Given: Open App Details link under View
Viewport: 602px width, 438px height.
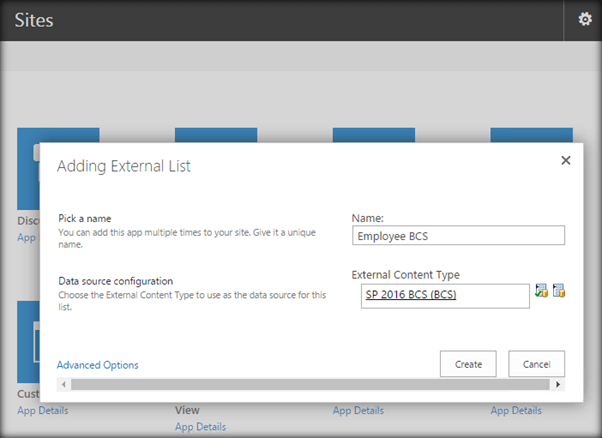Looking at the screenshot, I should point(200,427).
